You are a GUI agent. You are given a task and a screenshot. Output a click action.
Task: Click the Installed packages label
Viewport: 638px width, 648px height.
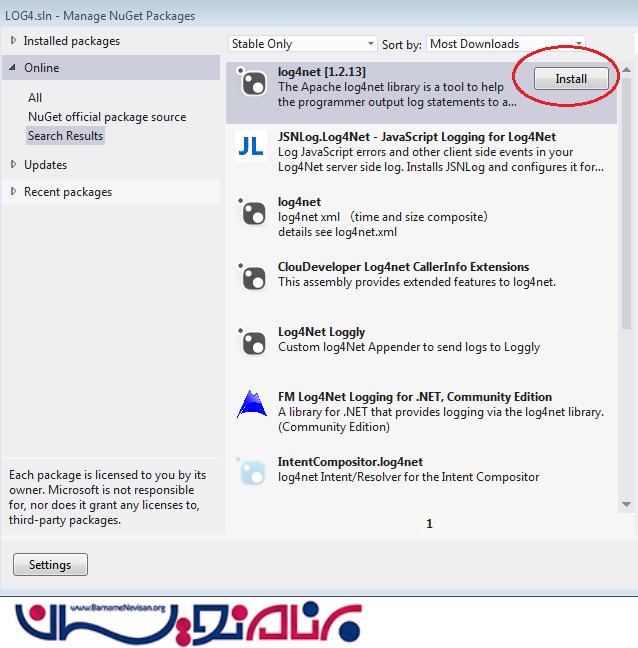71,41
